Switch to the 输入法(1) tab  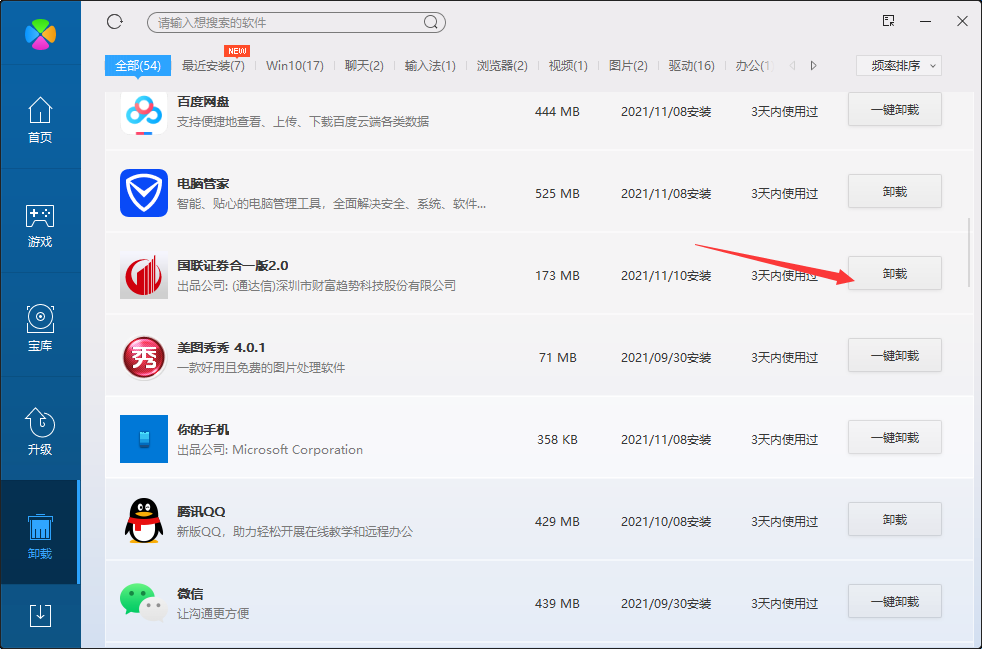coord(430,66)
